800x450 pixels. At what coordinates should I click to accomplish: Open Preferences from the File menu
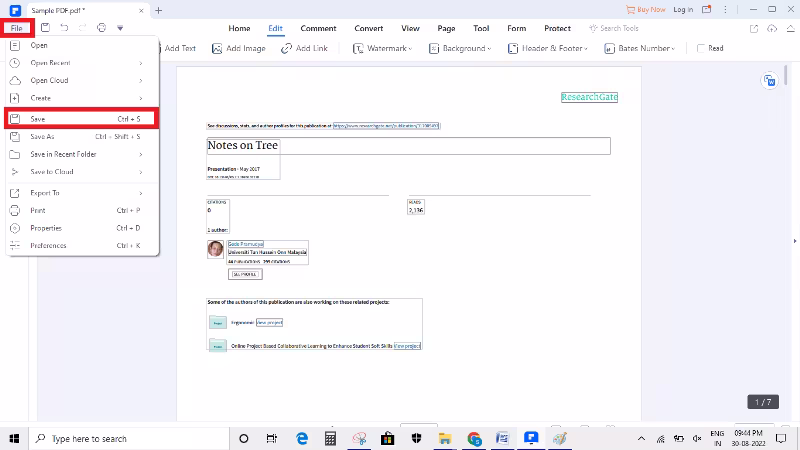point(82,245)
